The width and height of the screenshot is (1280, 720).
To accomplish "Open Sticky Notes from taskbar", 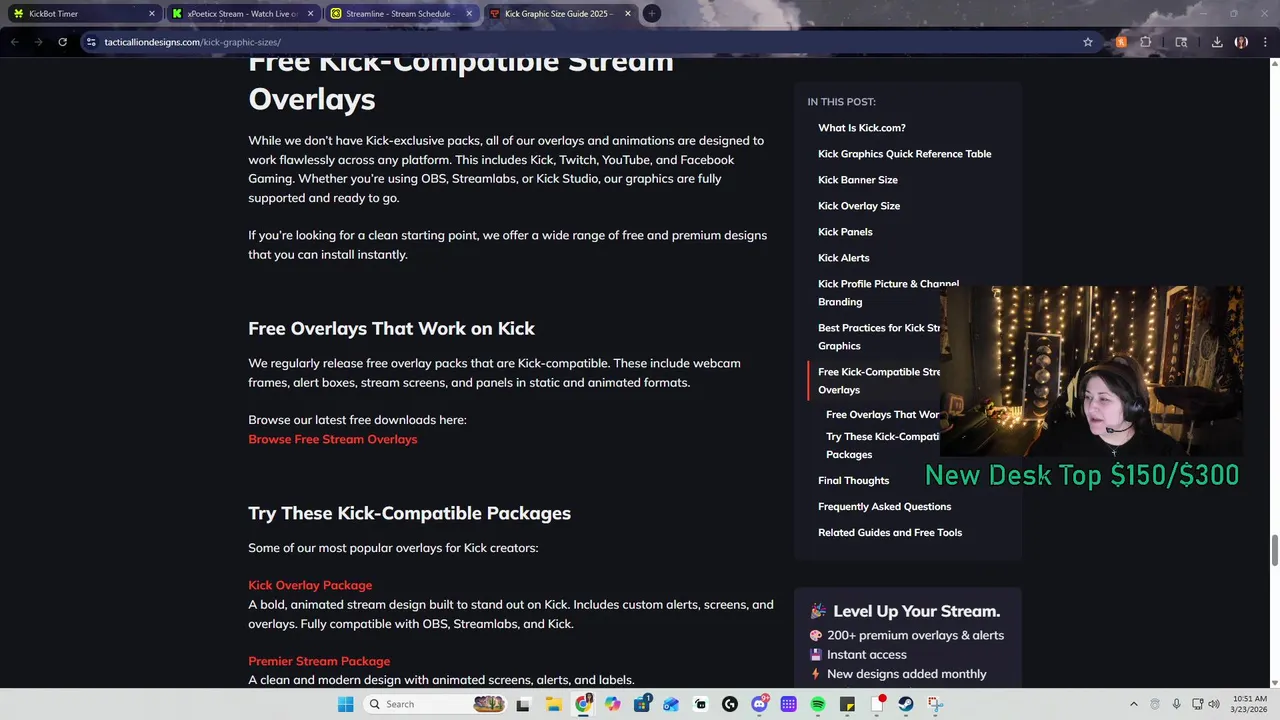I will [847, 704].
